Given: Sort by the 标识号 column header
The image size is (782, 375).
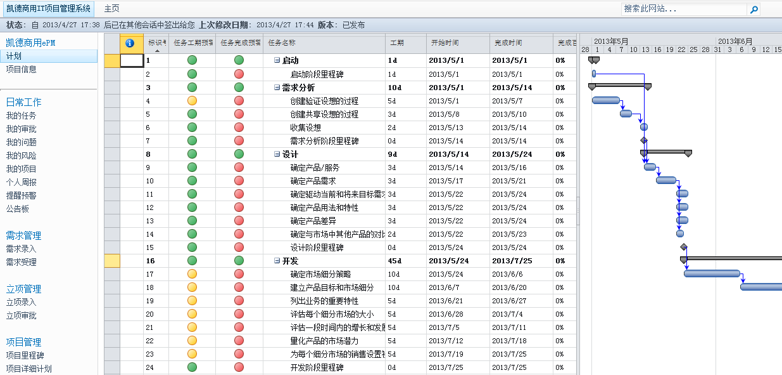Looking at the screenshot, I should [157, 43].
